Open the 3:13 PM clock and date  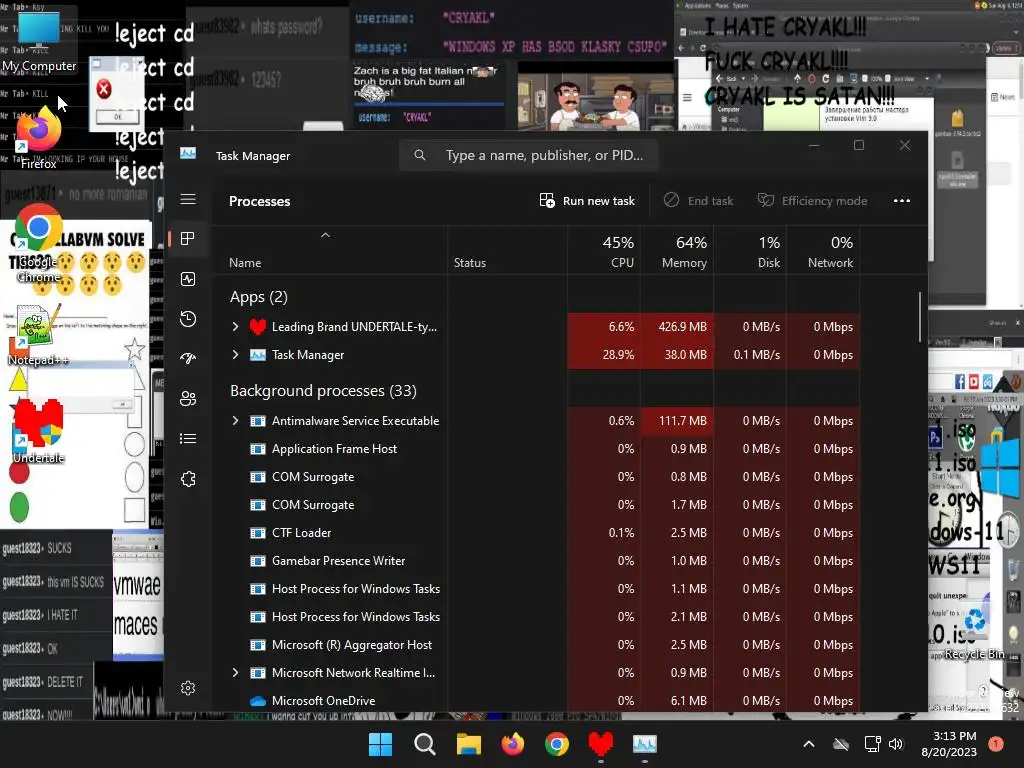pos(949,744)
